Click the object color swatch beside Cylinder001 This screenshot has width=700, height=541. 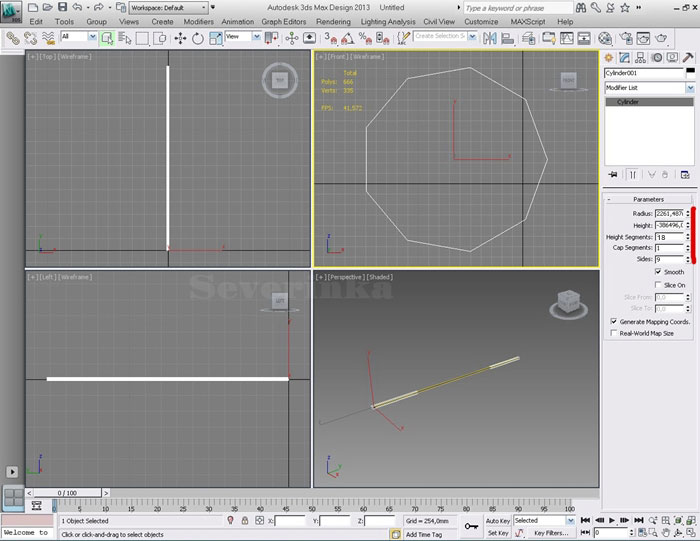click(690, 73)
